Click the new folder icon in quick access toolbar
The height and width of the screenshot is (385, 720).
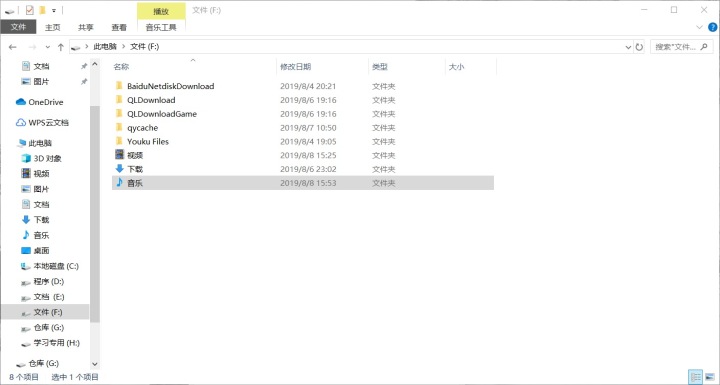tap(42, 10)
